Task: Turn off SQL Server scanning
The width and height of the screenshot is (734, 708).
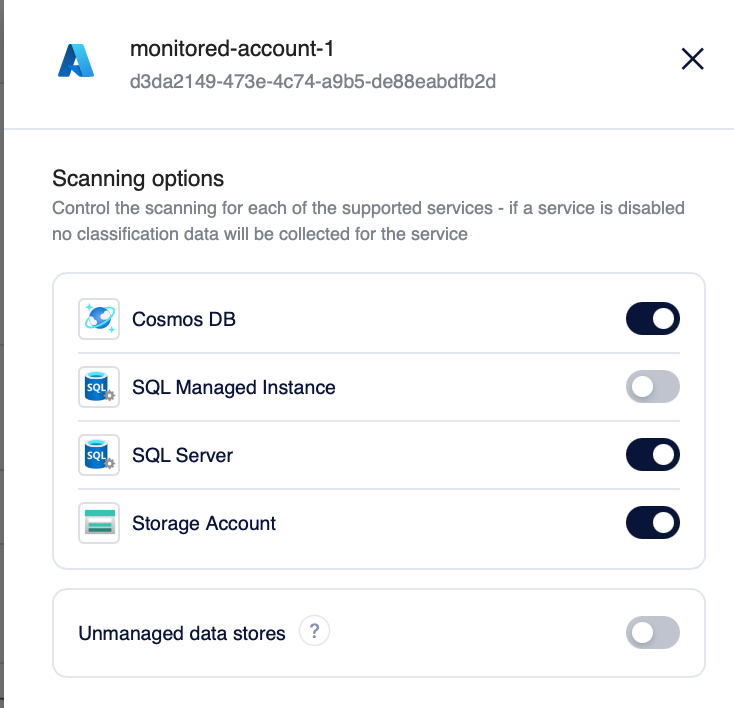Action: (x=653, y=455)
